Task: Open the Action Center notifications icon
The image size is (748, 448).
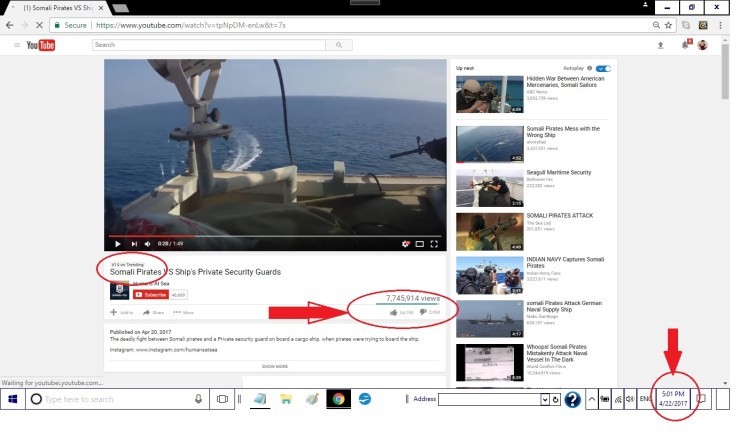Action: 701,399
